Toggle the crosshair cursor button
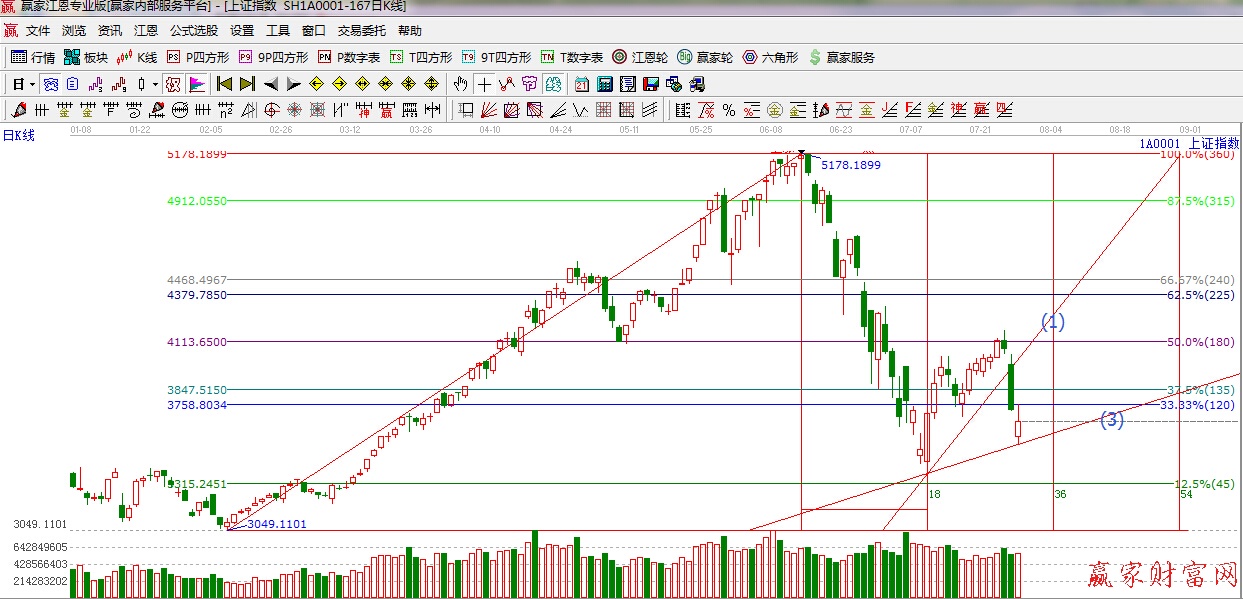The height and width of the screenshot is (599, 1243). point(484,84)
